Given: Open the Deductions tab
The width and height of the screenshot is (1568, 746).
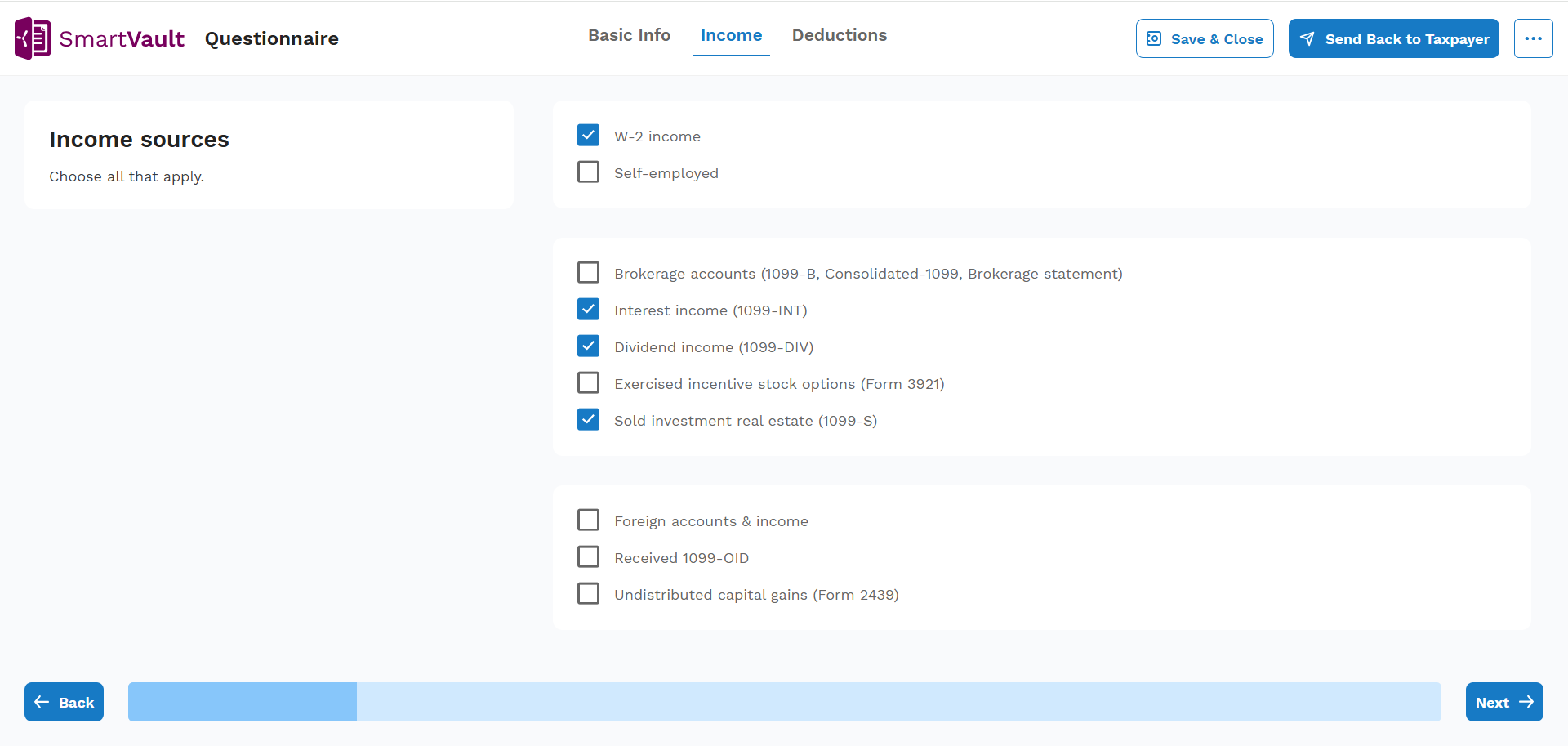Looking at the screenshot, I should tap(839, 35).
